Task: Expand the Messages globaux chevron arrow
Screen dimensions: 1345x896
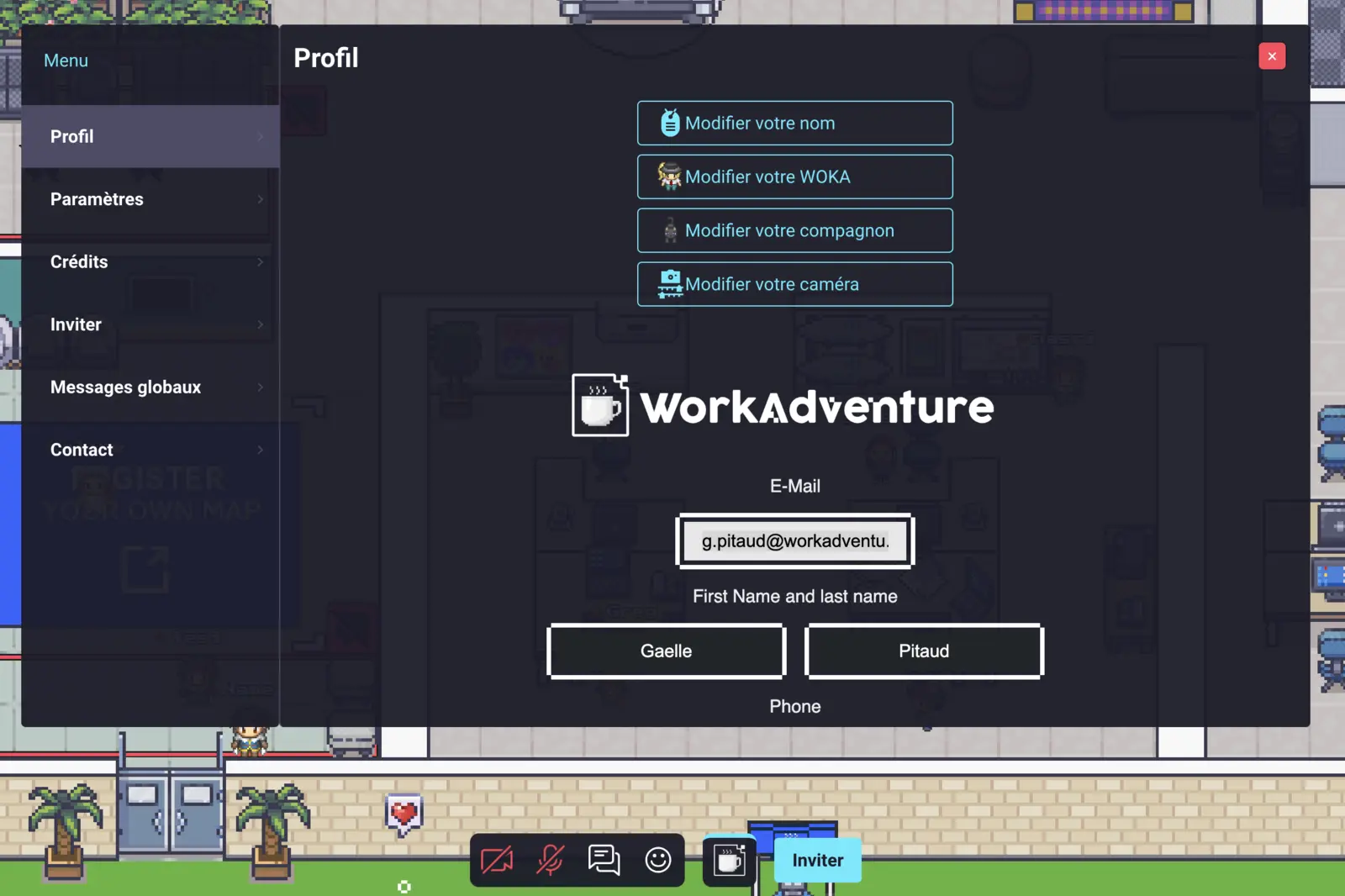Action: coord(261,387)
